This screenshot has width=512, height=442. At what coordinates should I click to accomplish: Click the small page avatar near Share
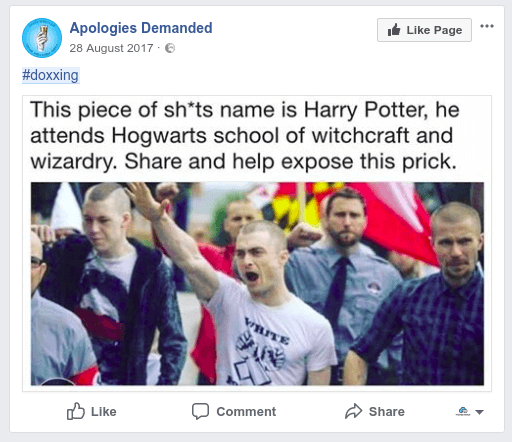(x=463, y=412)
